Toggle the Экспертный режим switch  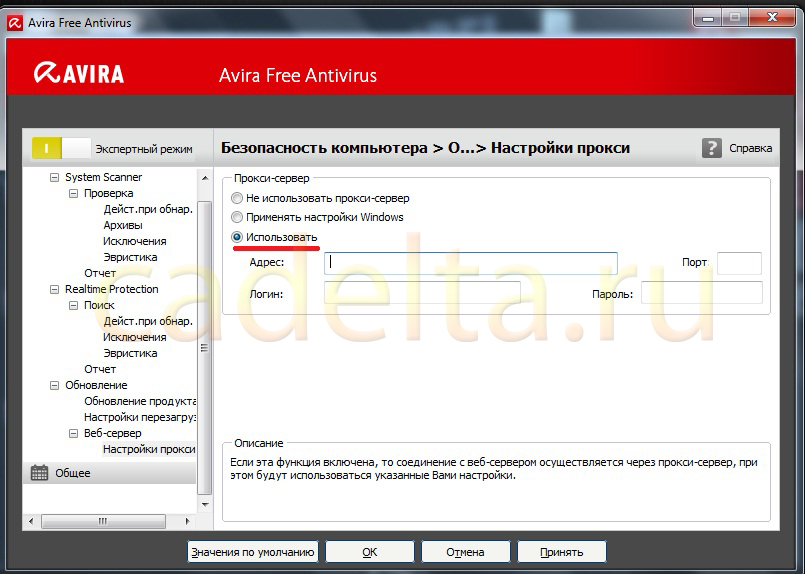(x=61, y=148)
